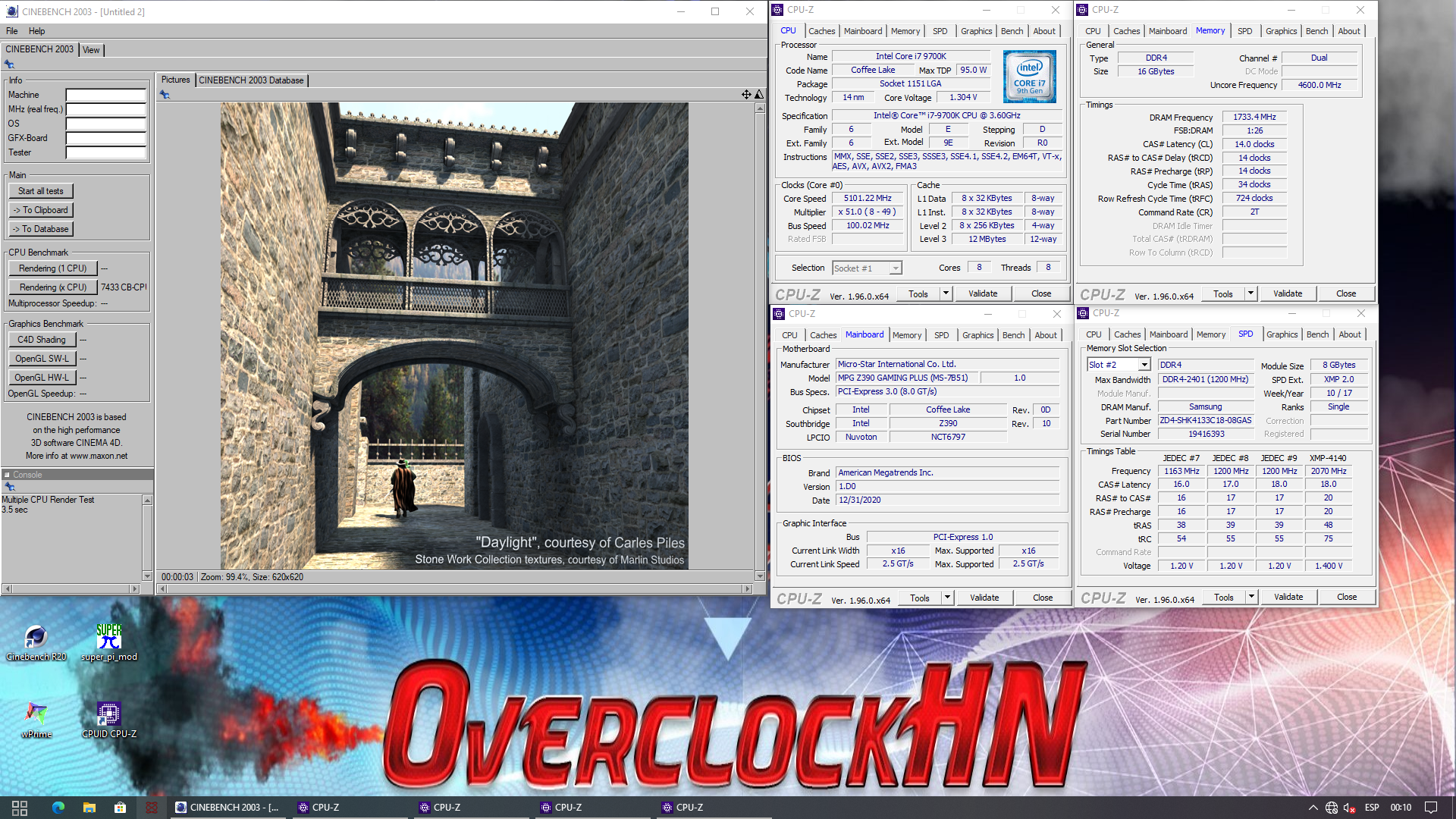Click the red taskbar app icon

coord(152,808)
